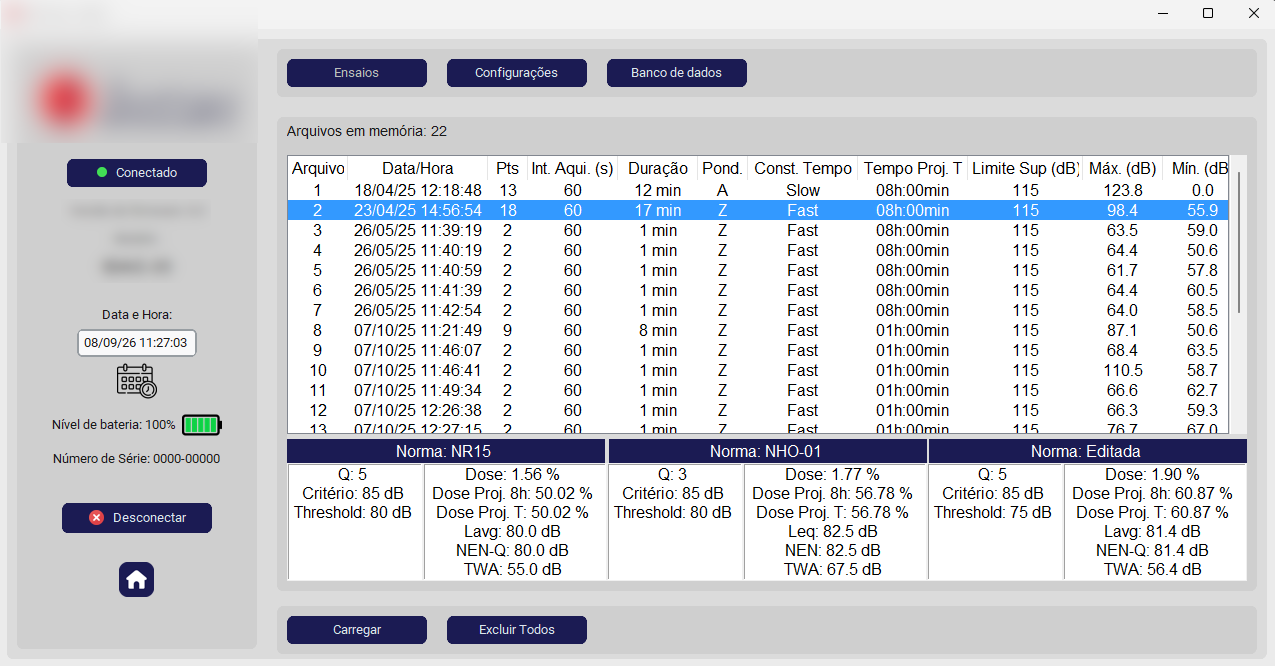This screenshot has width=1275, height=666.
Task: Click Dose Proj. 8h: 56.78 % value
Action: 832,493
